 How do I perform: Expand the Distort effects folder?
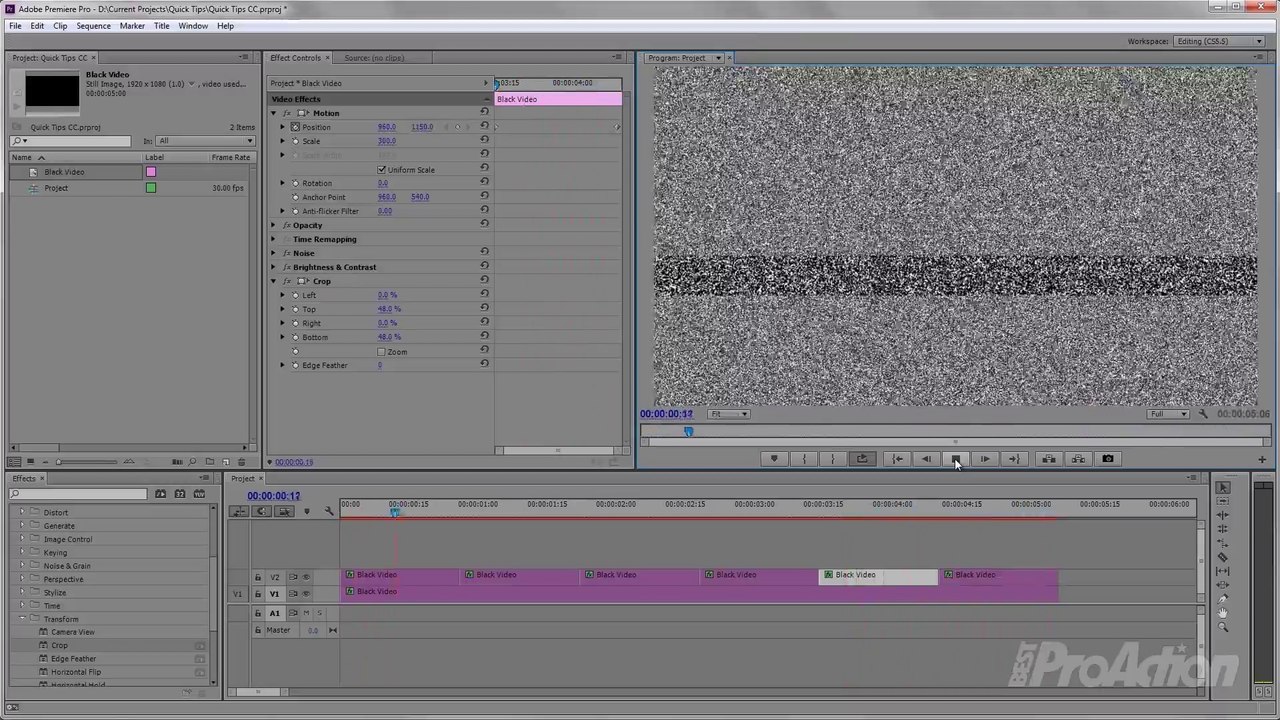22,512
